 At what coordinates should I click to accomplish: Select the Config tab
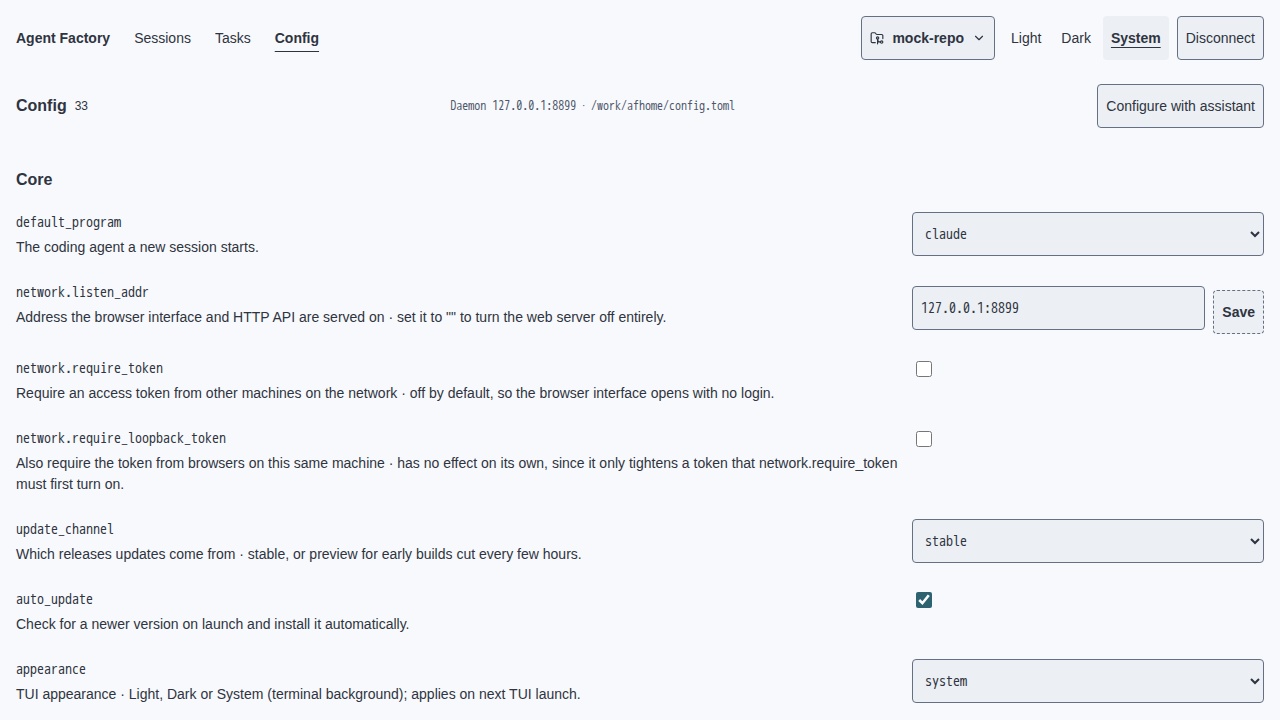[x=297, y=38]
